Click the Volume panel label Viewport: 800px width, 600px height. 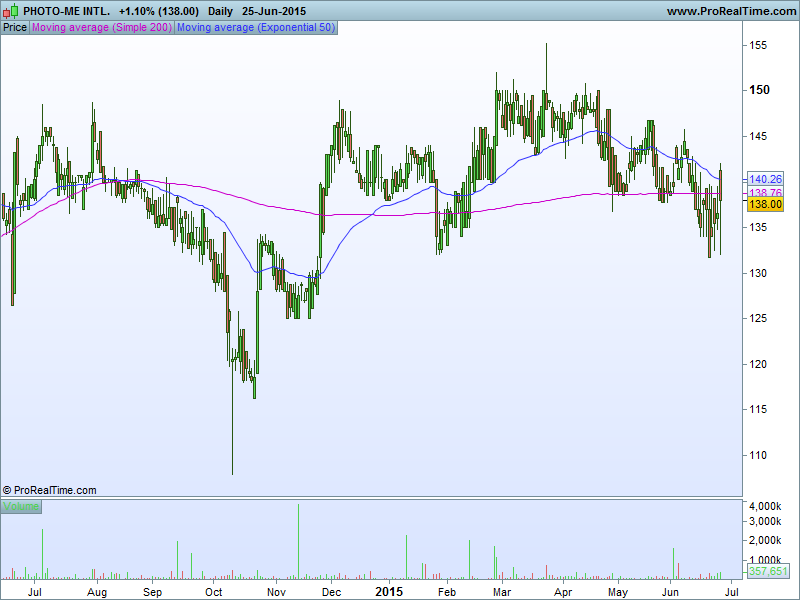pos(21,507)
